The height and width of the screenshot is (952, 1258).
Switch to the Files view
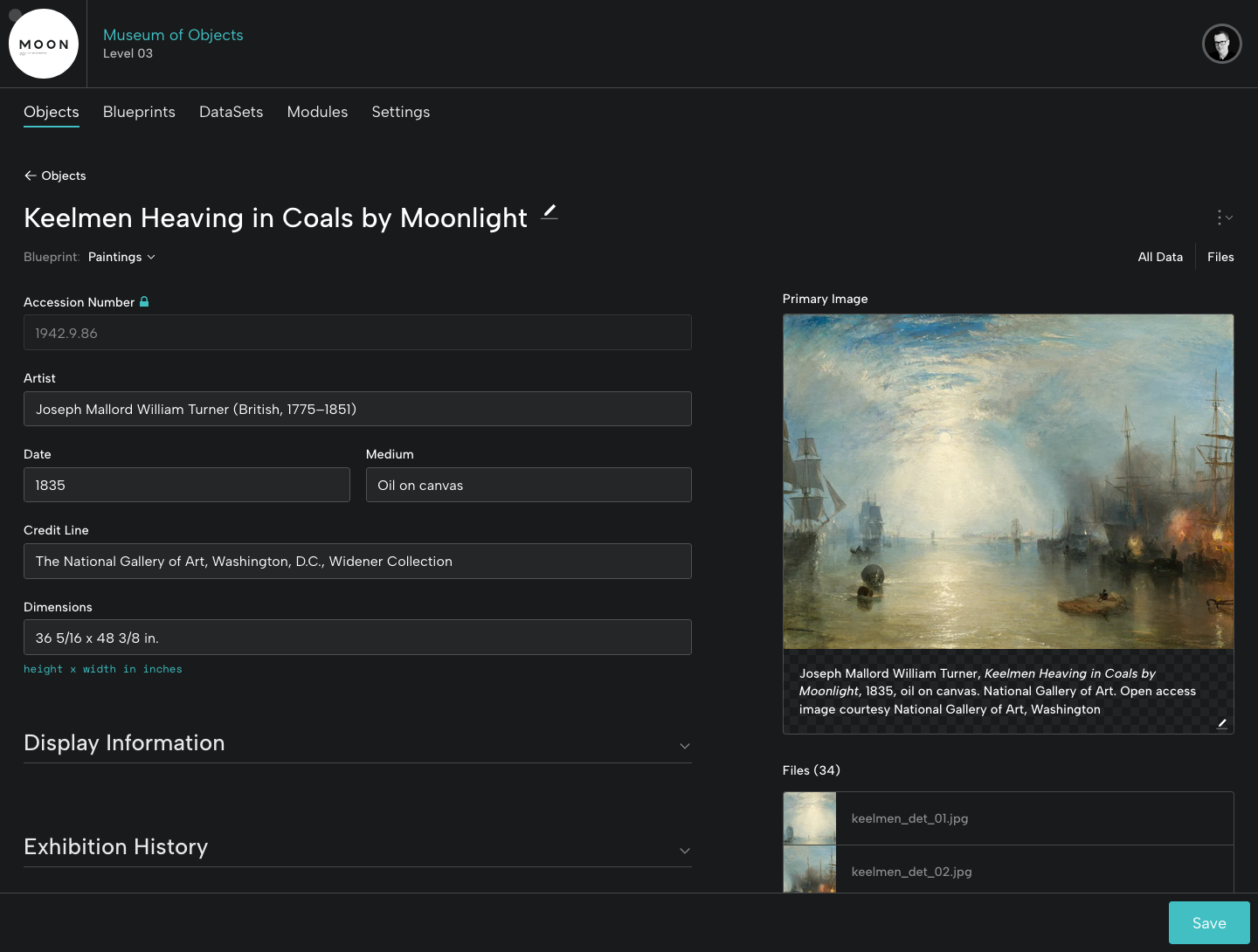(1220, 257)
